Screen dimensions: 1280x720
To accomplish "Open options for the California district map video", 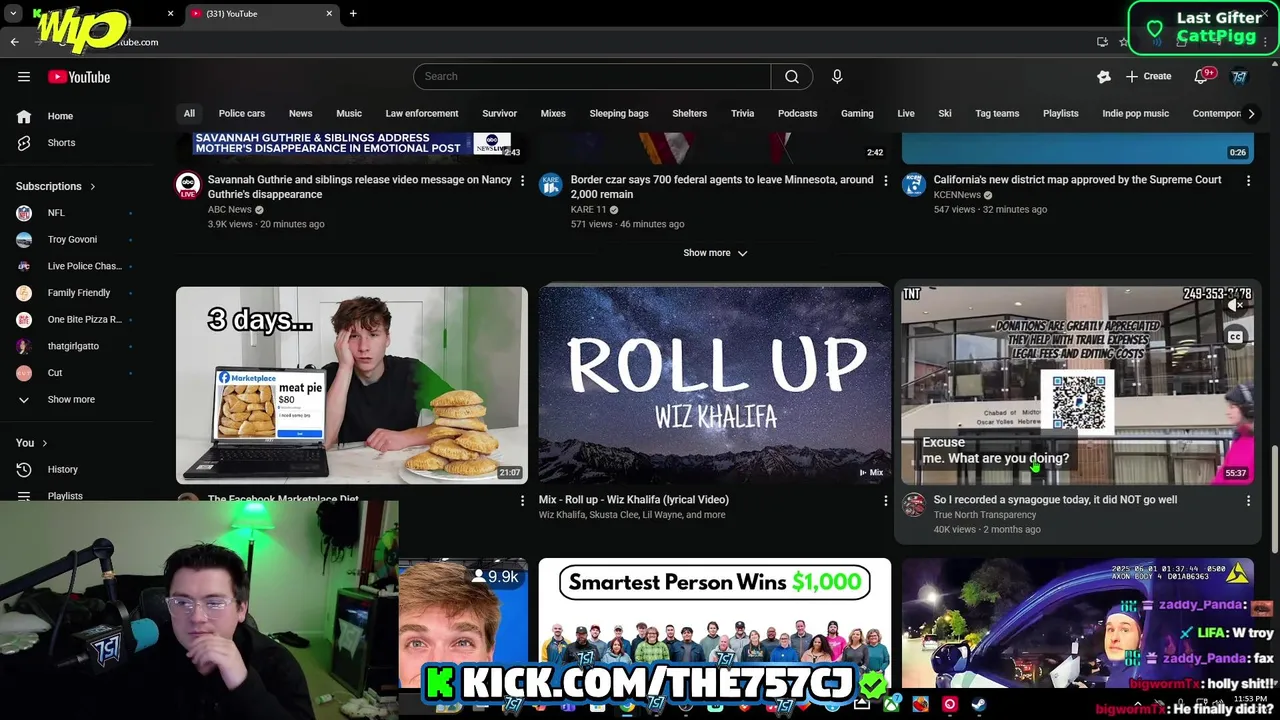I will (1248, 181).
